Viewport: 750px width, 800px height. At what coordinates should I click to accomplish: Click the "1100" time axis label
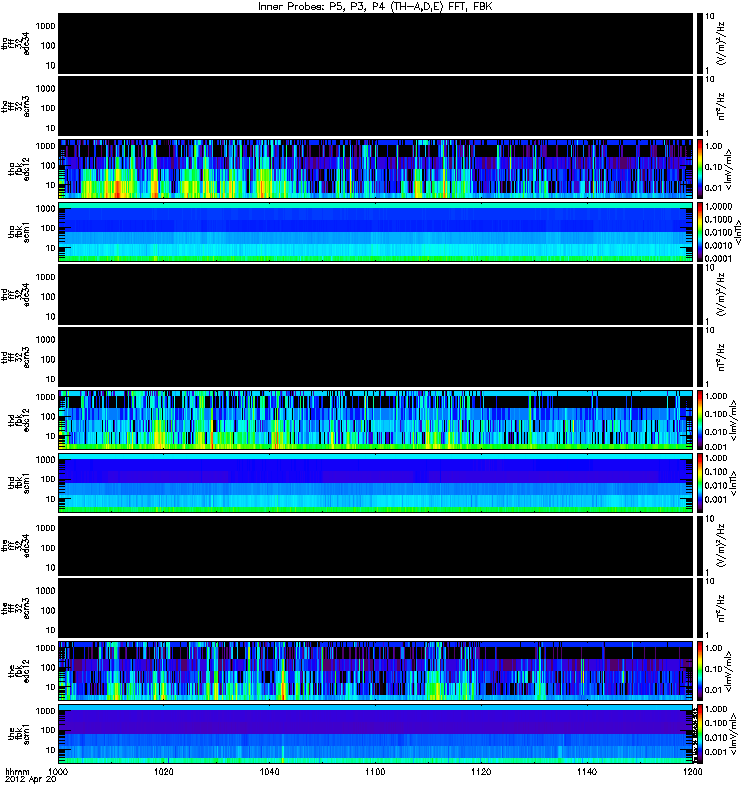coord(375,772)
